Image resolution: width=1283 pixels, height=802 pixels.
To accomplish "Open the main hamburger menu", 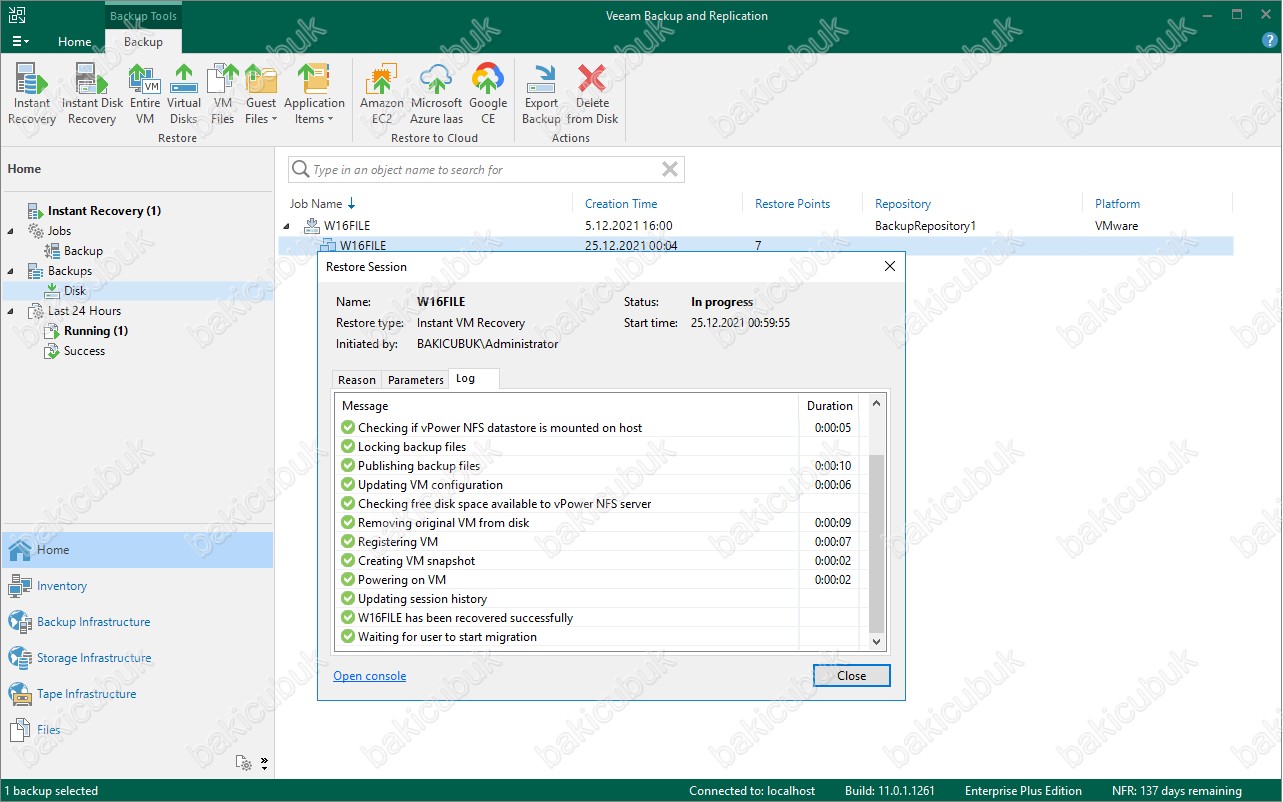I will click(x=20, y=41).
